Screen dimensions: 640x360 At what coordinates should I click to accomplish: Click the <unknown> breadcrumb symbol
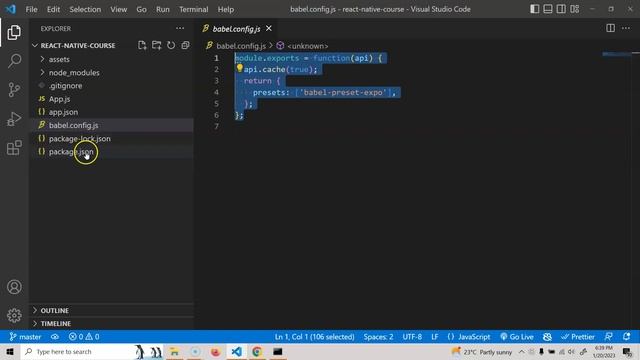[x=307, y=46]
